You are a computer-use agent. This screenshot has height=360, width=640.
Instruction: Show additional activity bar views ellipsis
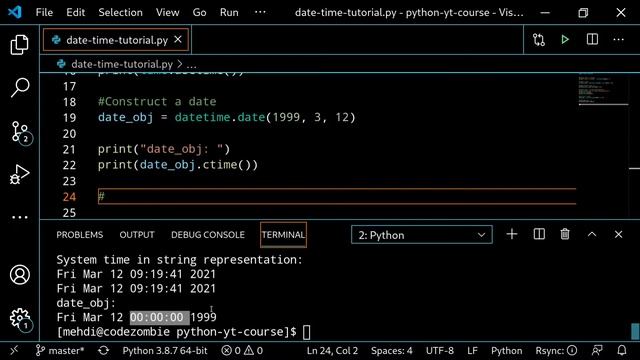[19, 218]
